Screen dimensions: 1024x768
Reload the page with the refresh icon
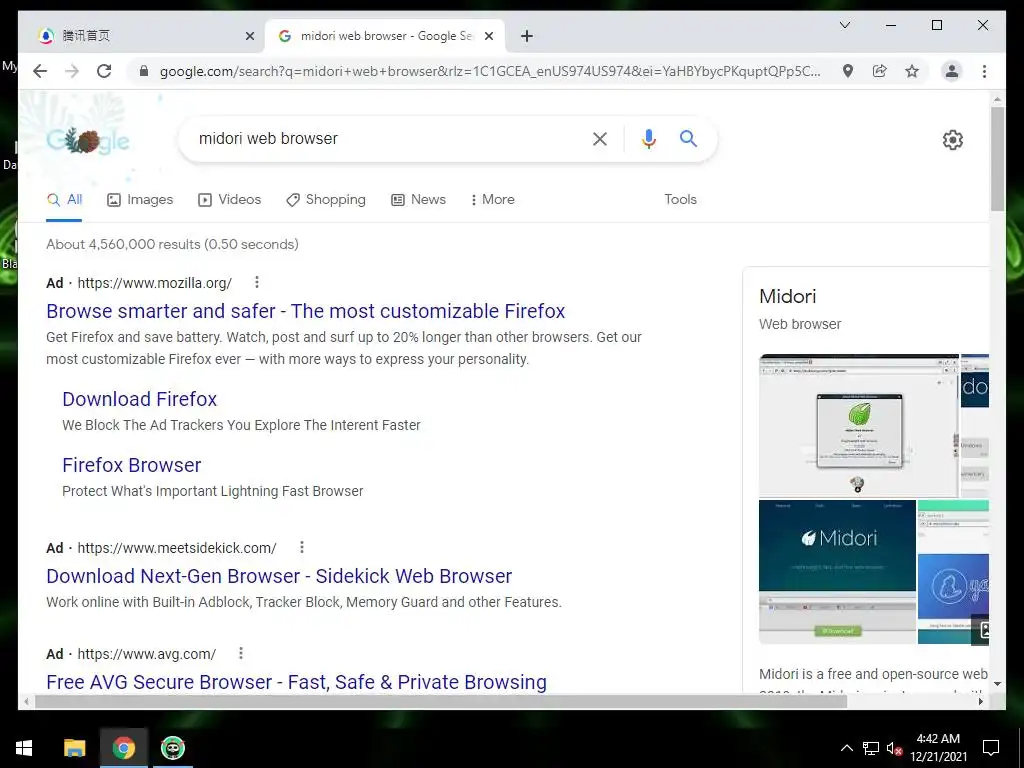104,71
